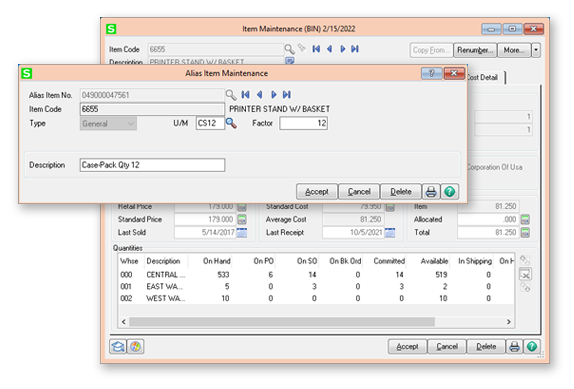Open Item Code lookup in Item Maintenance

(289, 49)
